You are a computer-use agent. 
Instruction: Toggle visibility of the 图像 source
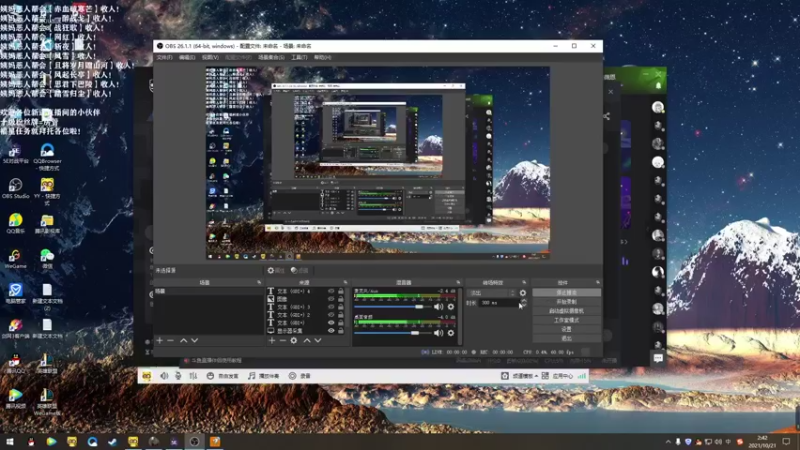point(331,299)
